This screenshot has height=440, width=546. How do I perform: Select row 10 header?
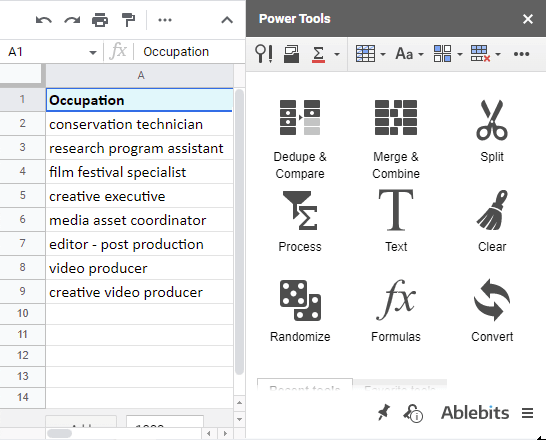tap(23, 314)
